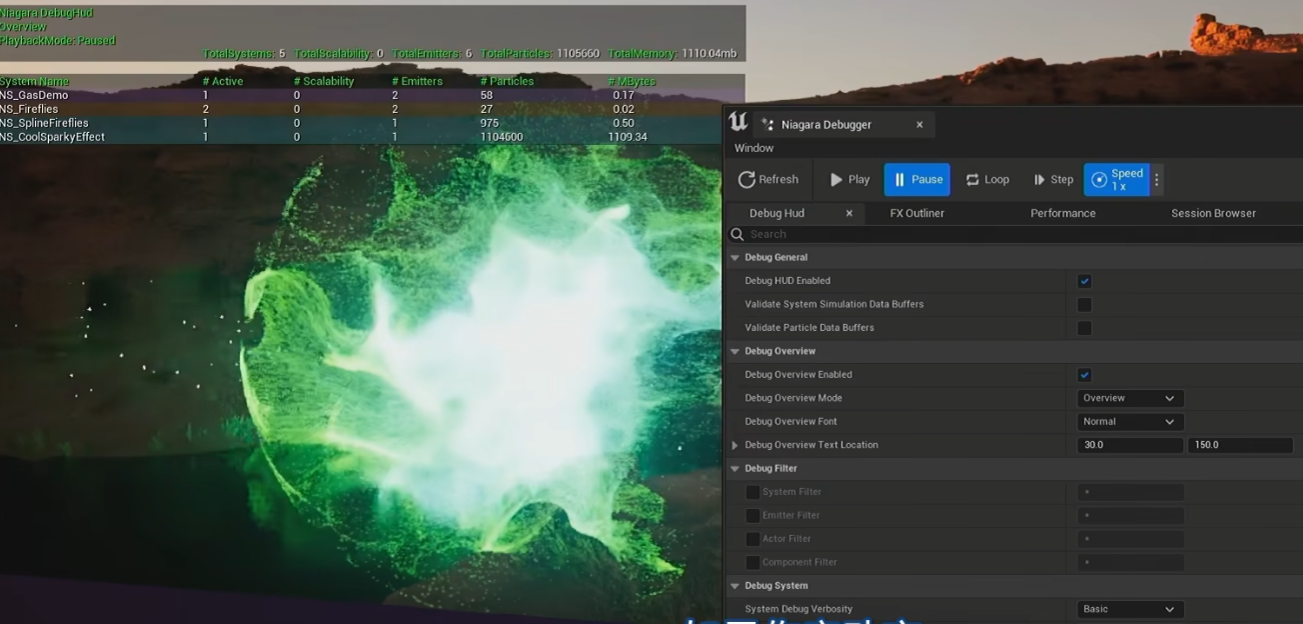
Task: Click the Refresh button in Niagara Debugger
Action: coord(768,180)
